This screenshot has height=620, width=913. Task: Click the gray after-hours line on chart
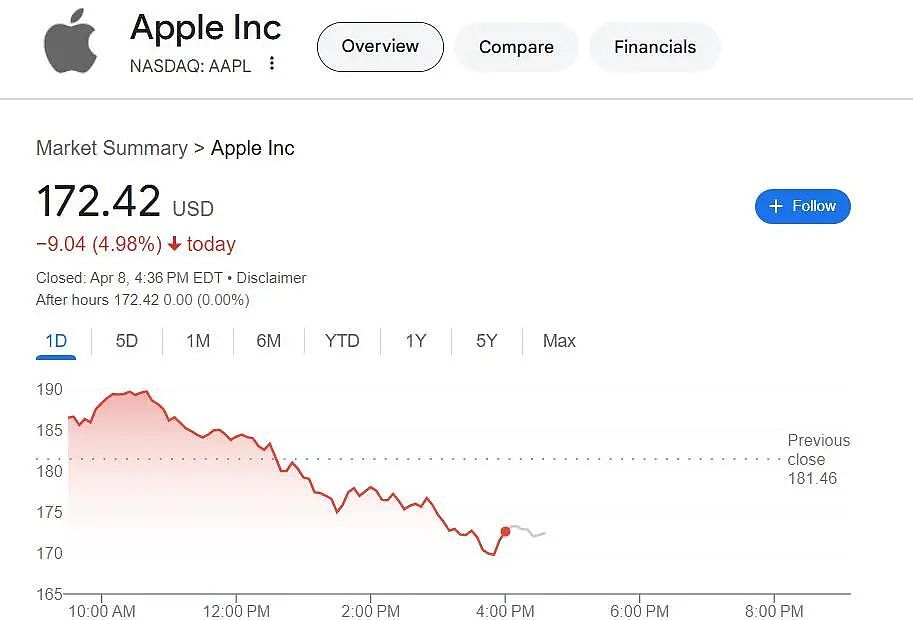click(x=528, y=530)
